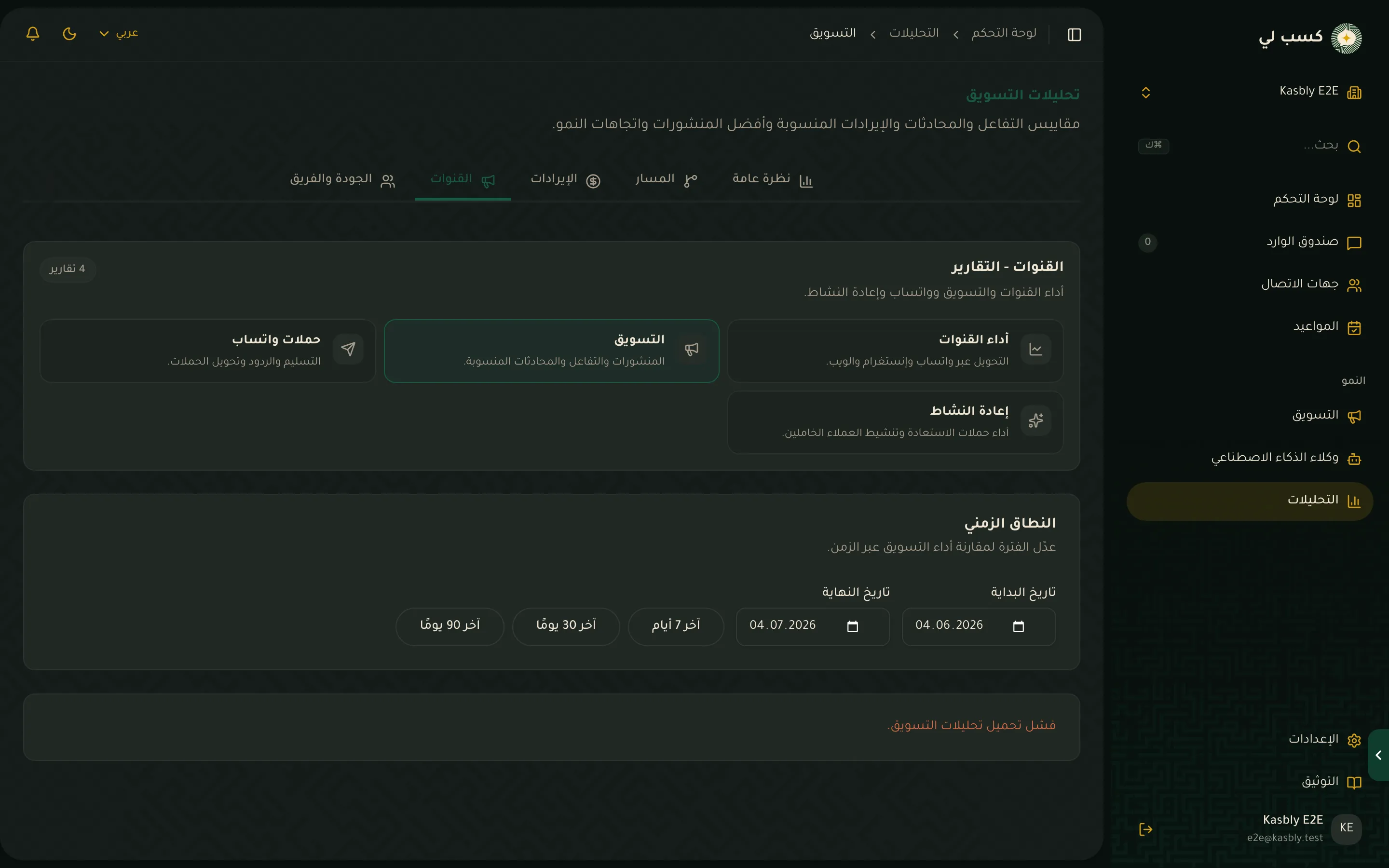Open لوحة التحكم in sidebar
Image resolution: width=1389 pixels, height=868 pixels.
pos(1250,200)
